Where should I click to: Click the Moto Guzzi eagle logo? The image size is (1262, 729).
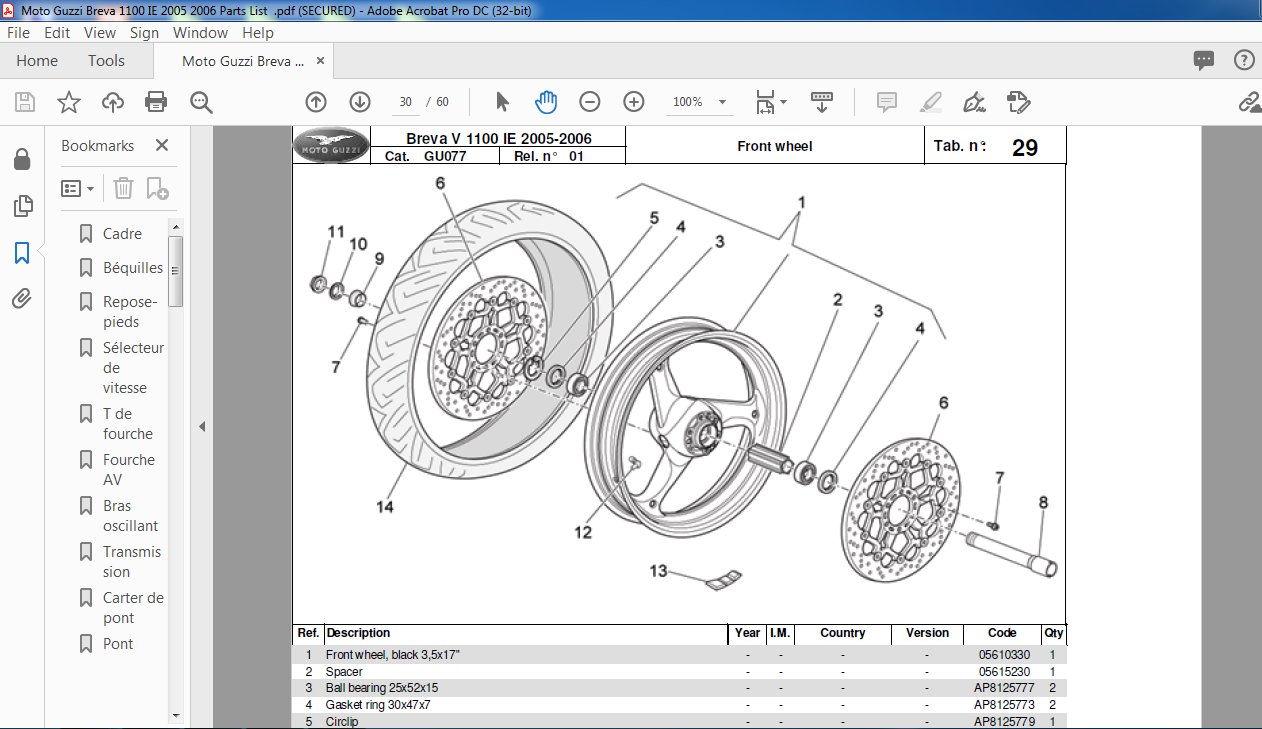point(331,146)
